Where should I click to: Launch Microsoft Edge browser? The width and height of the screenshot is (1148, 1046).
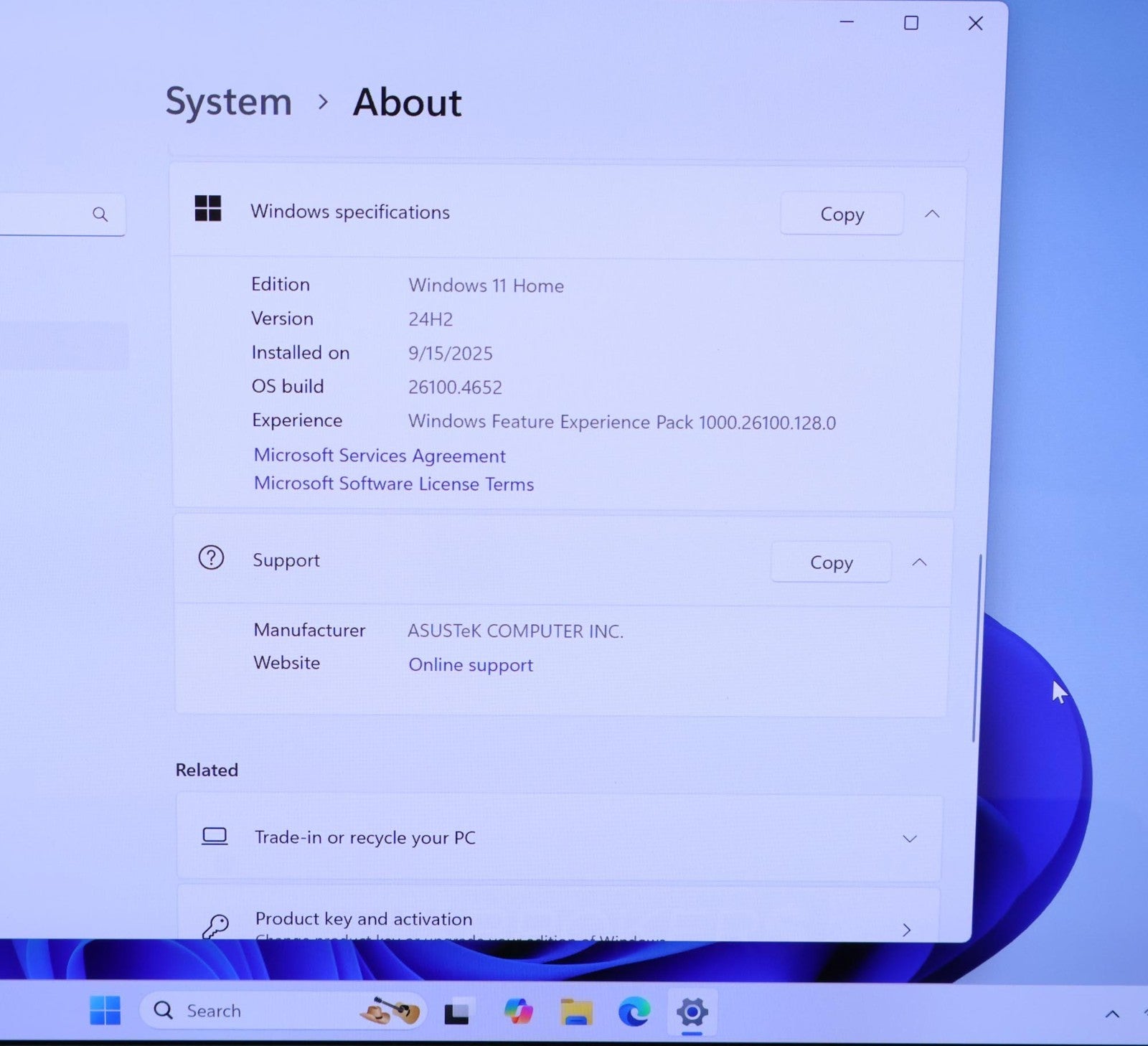[x=634, y=1012]
